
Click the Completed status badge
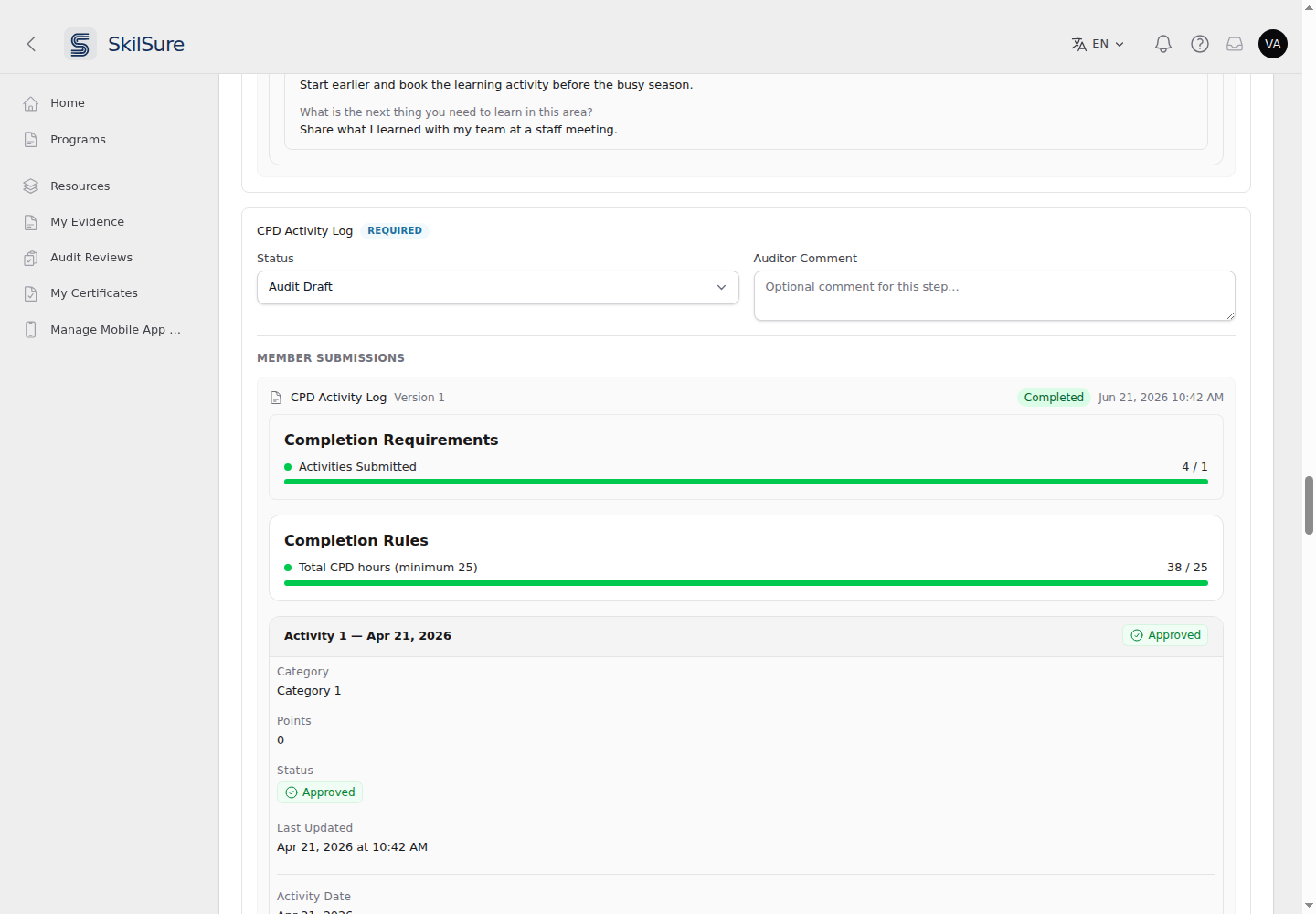click(1054, 398)
